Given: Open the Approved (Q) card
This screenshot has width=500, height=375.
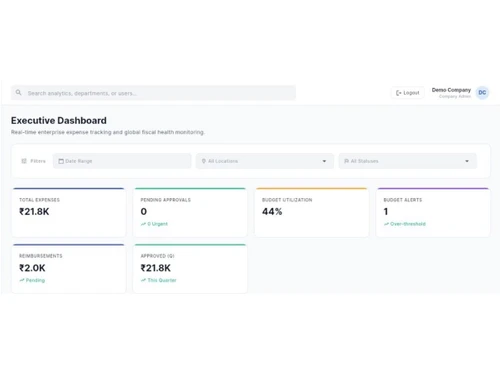Looking at the screenshot, I should point(190,269).
